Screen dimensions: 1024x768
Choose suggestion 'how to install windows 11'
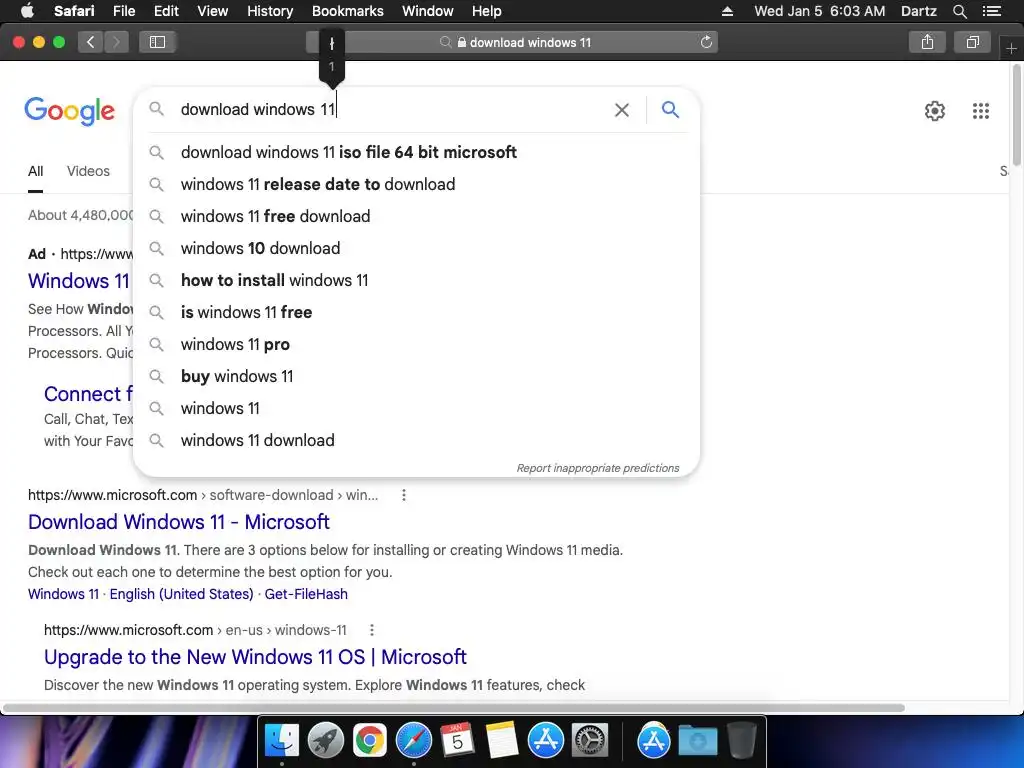pos(417,280)
